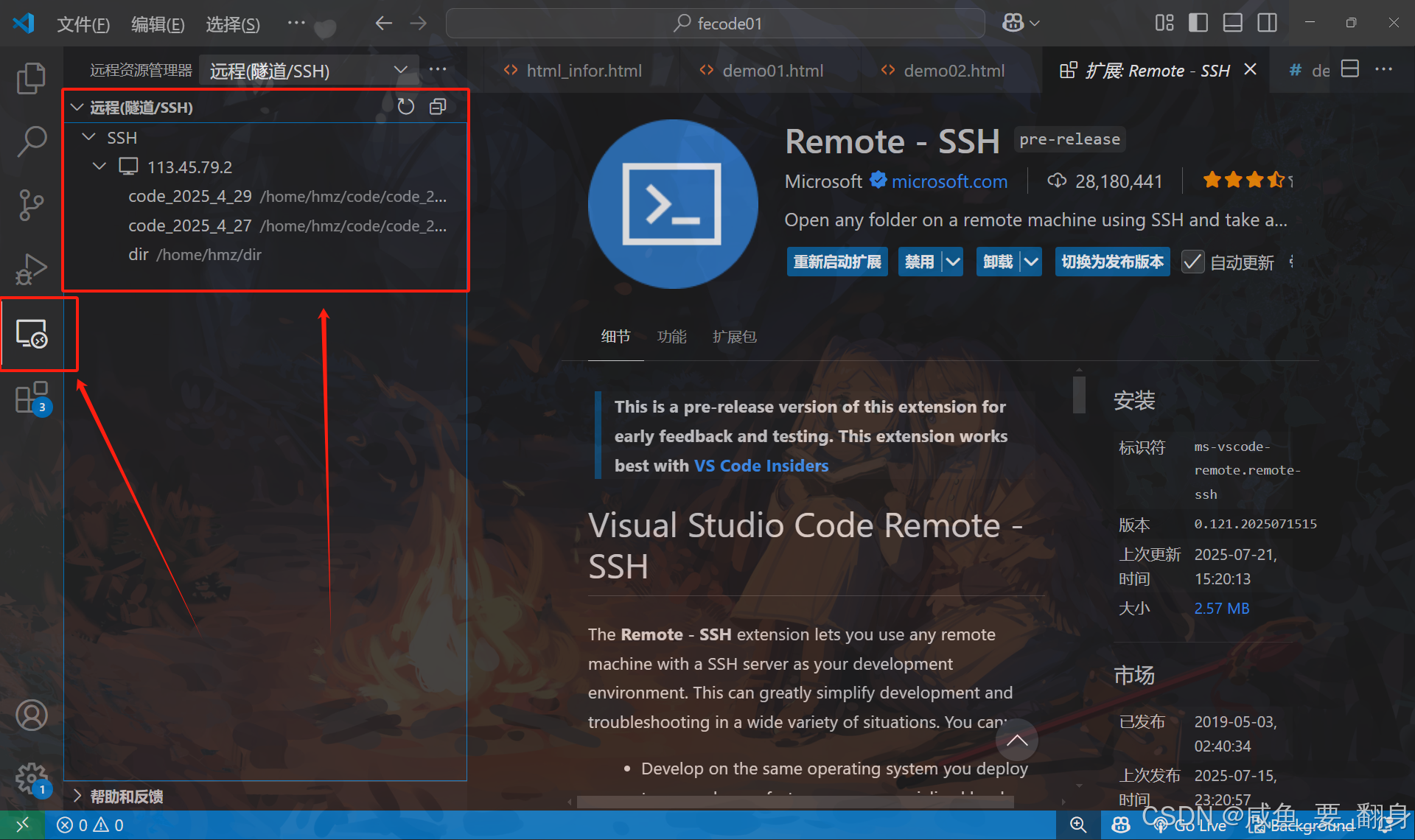Click the fecode01 command center search box
The image size is (1415, 840).
click(x=716, y=24)
